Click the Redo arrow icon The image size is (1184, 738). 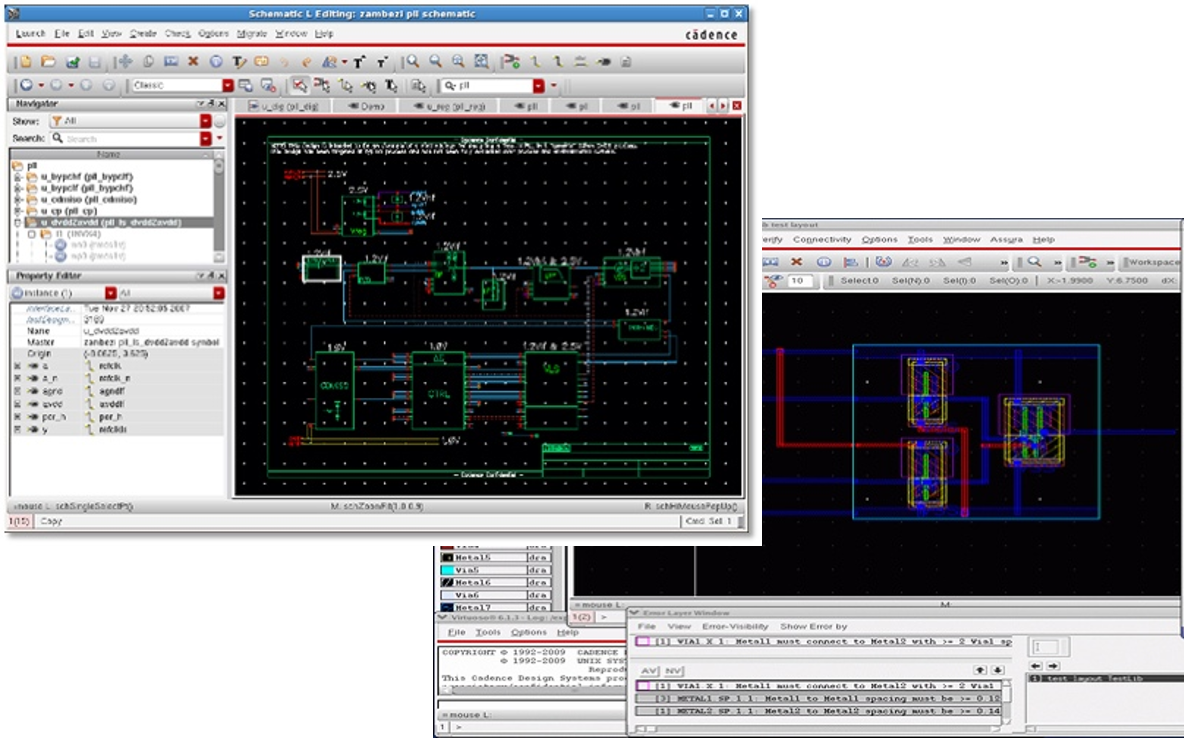307,62
